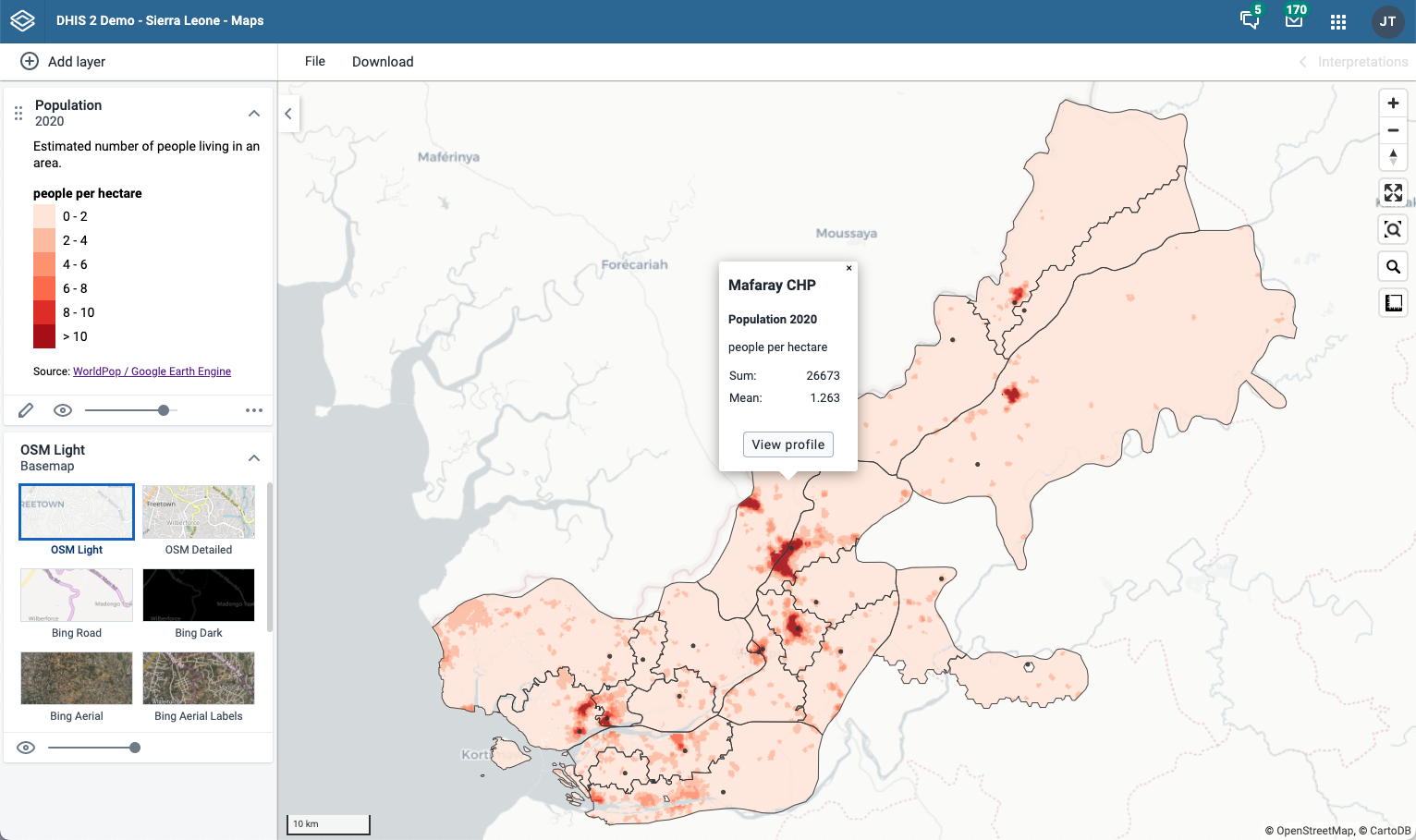Toggle Population layer visibility eye
Viewport: 1416px width, 840px height.
[x=63, y=410]
